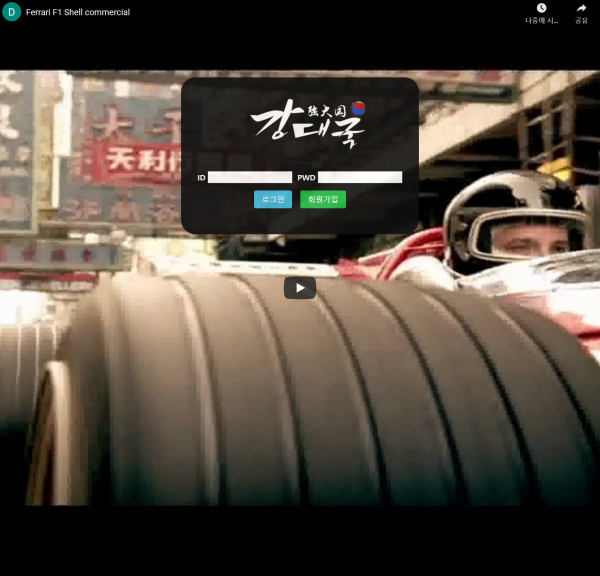Focus the PWD password input field
600x576 pixels.
[x=360, y=177]
